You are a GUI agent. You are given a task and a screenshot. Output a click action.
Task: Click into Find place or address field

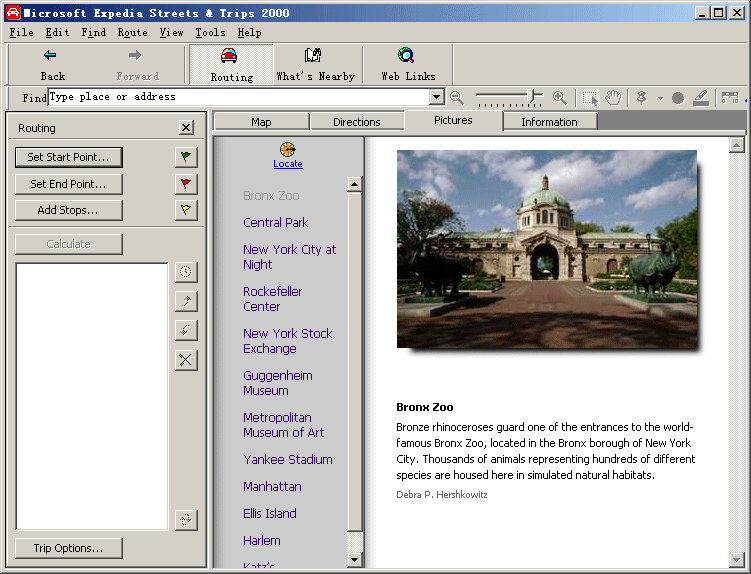click(239, 97)
